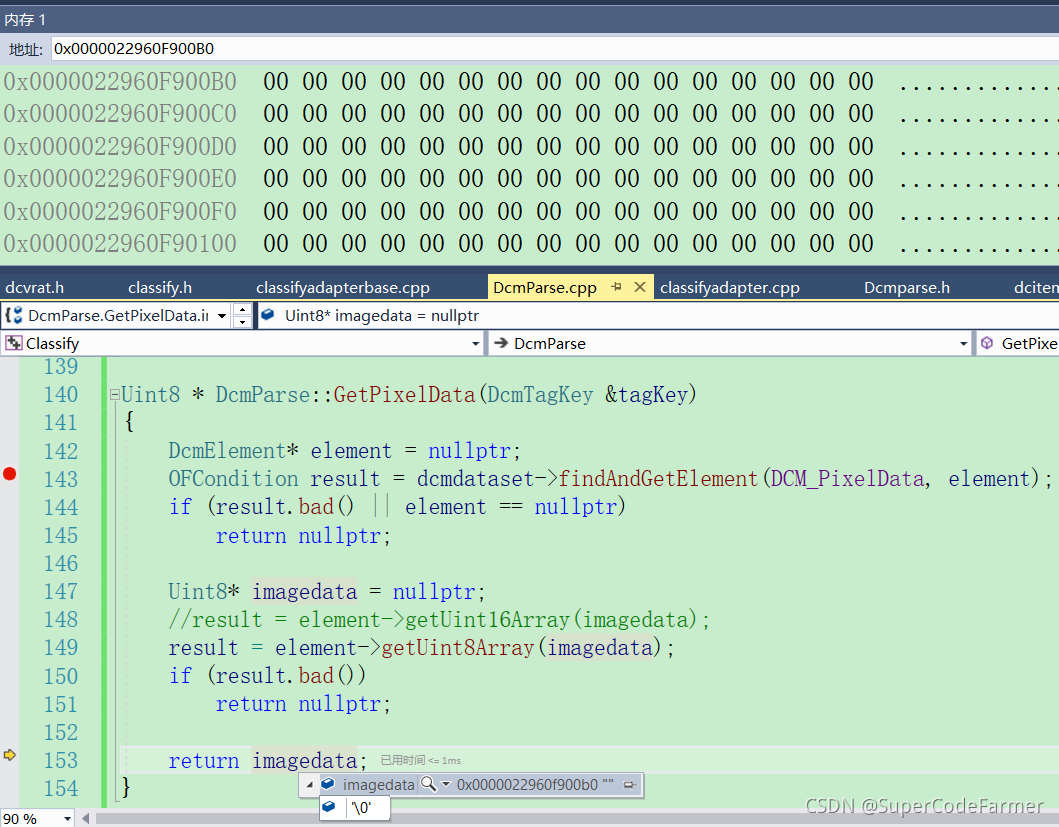The width and height of the screenshot is (1059, 827).
Task: Click the down arrow of navigation stepper
Action: click(242, 322)
